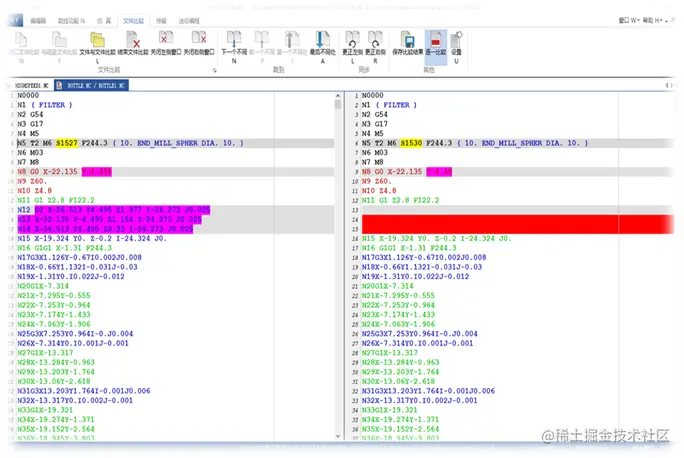Open the last ribbon tab after 传输
This screenshot has height=458, width=684.
click(189, 21)
